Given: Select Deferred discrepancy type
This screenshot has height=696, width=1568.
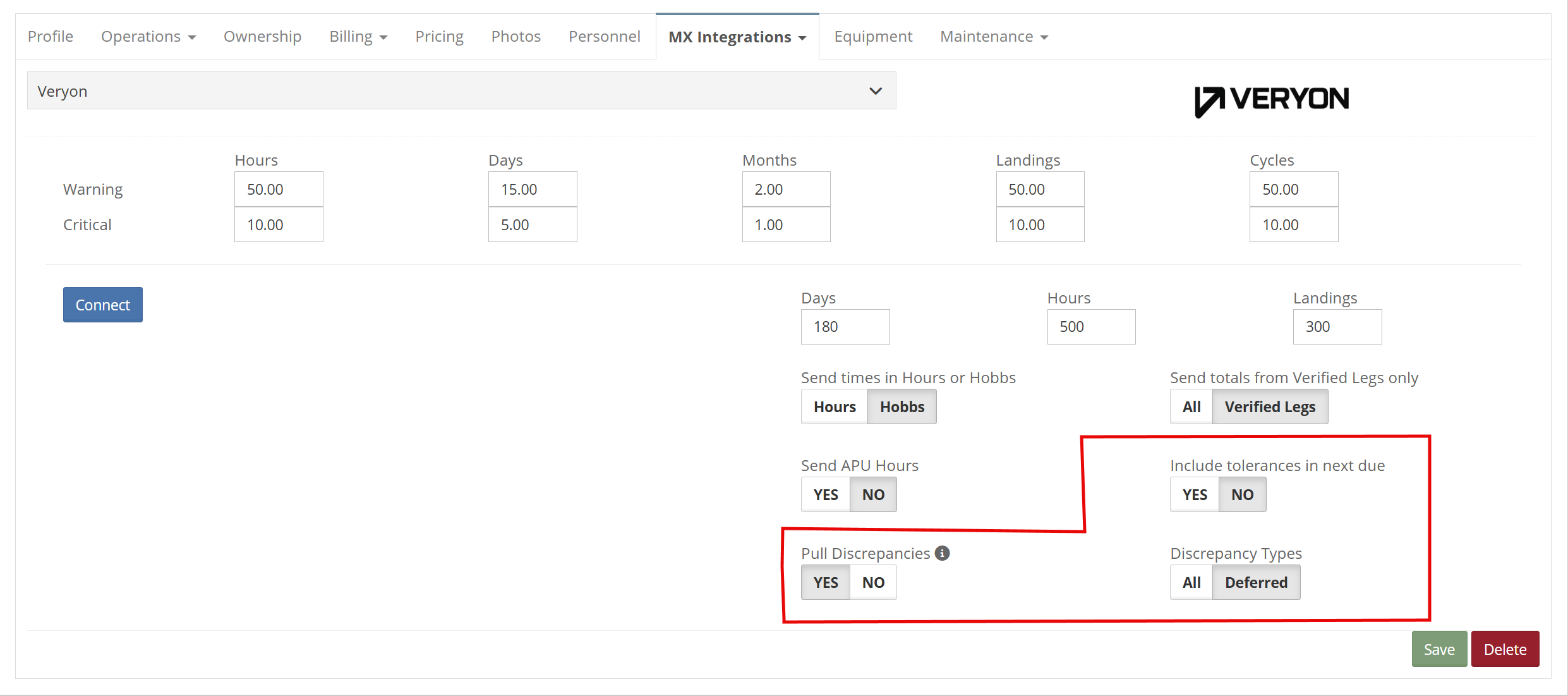Looking at the screenshot, I should coord(1256,582).
